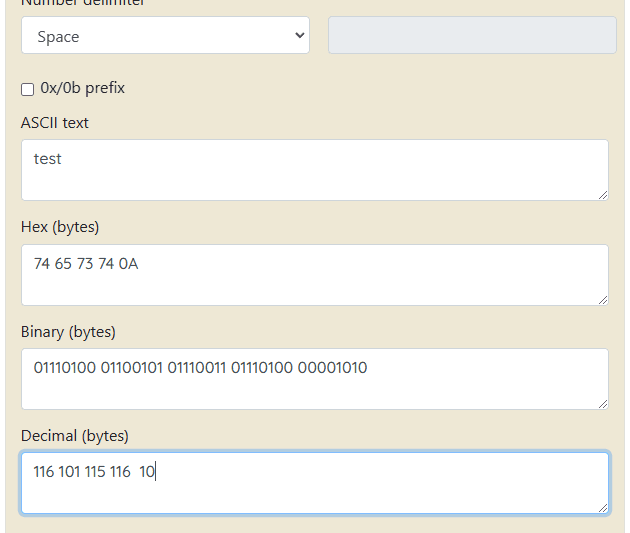Click the ASCII text area resize handle
630x533 pixels.
coord(602,194)
